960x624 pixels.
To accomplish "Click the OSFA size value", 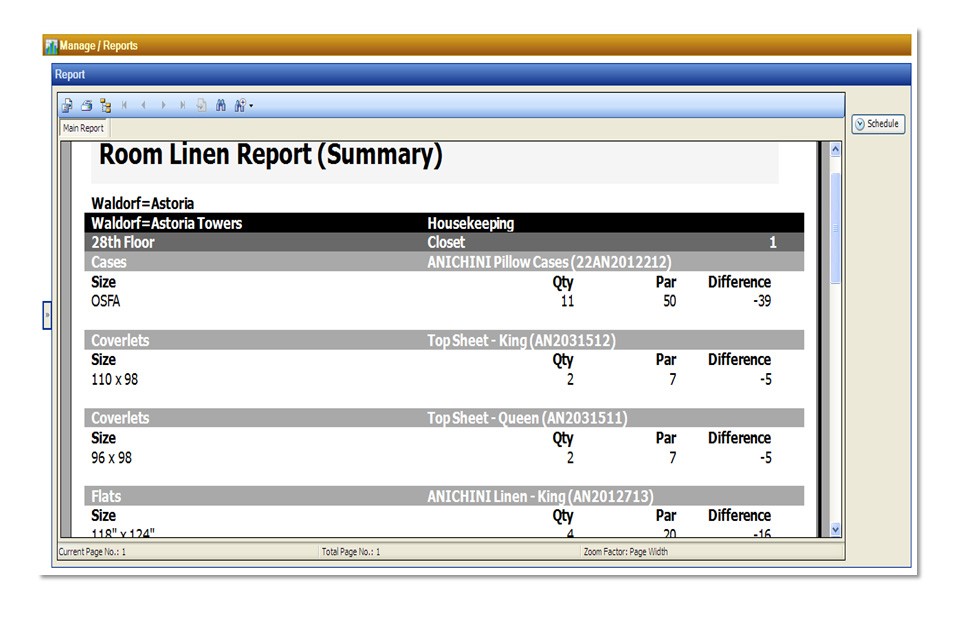I will [105, 301].
